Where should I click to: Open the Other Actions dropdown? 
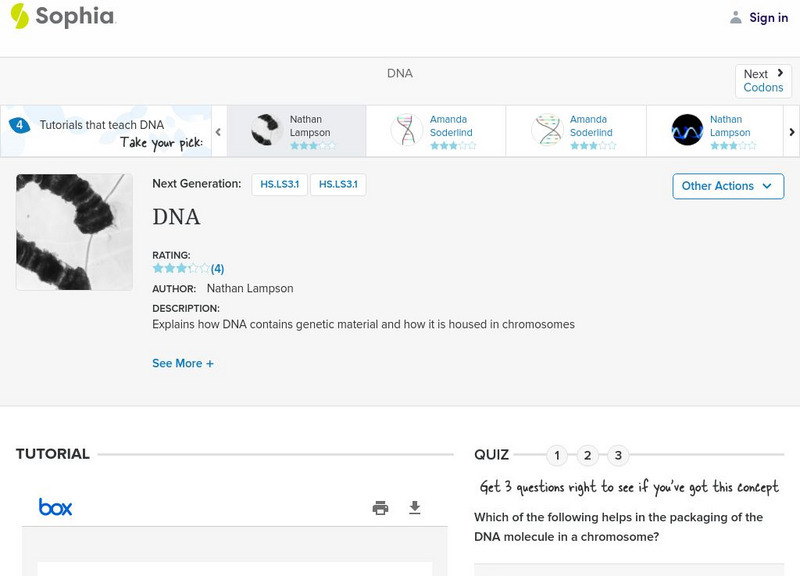click(728, 186)
